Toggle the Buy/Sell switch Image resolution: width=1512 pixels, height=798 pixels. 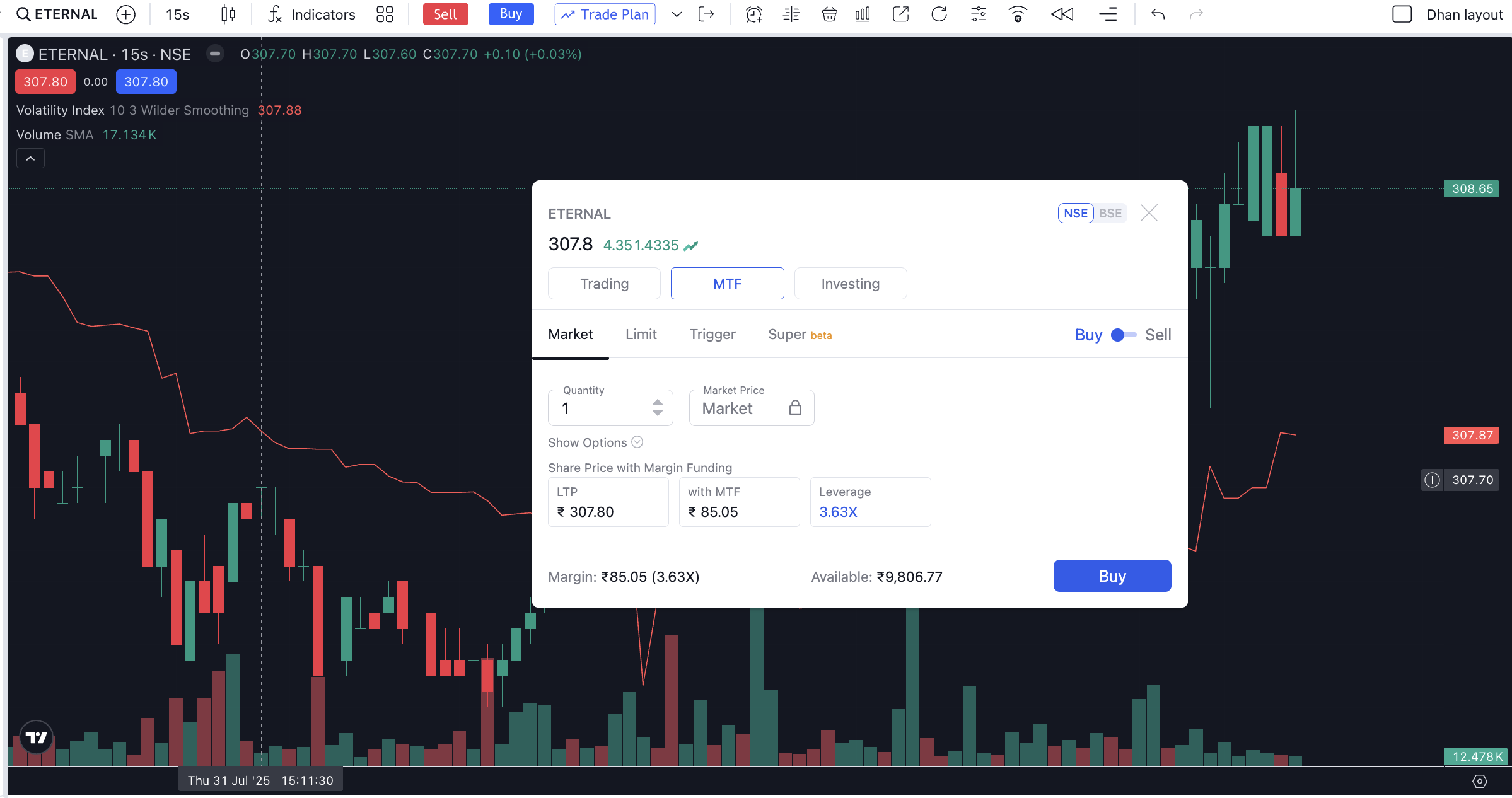(x=1124, y=335)
